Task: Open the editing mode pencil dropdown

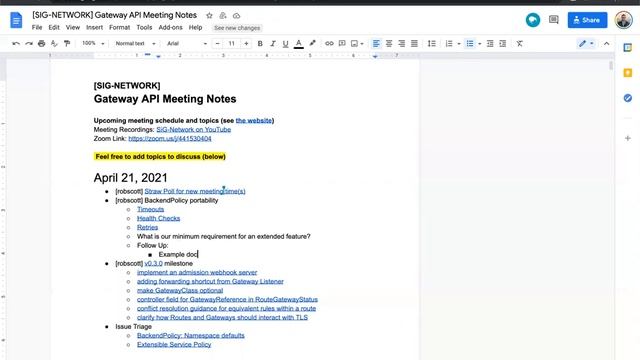Action: point(586,43)
